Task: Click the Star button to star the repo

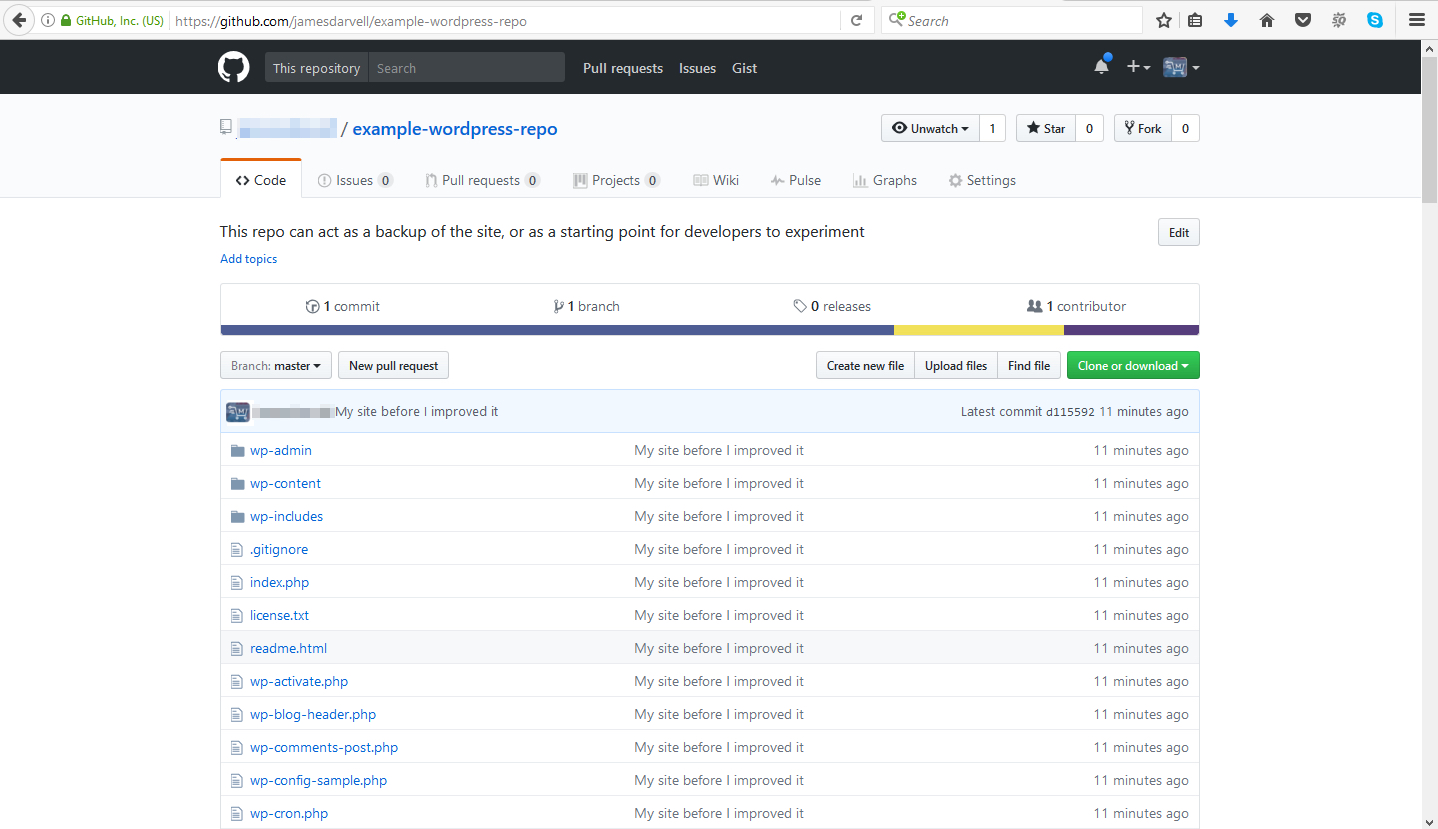Action: tap(1045, 128)
